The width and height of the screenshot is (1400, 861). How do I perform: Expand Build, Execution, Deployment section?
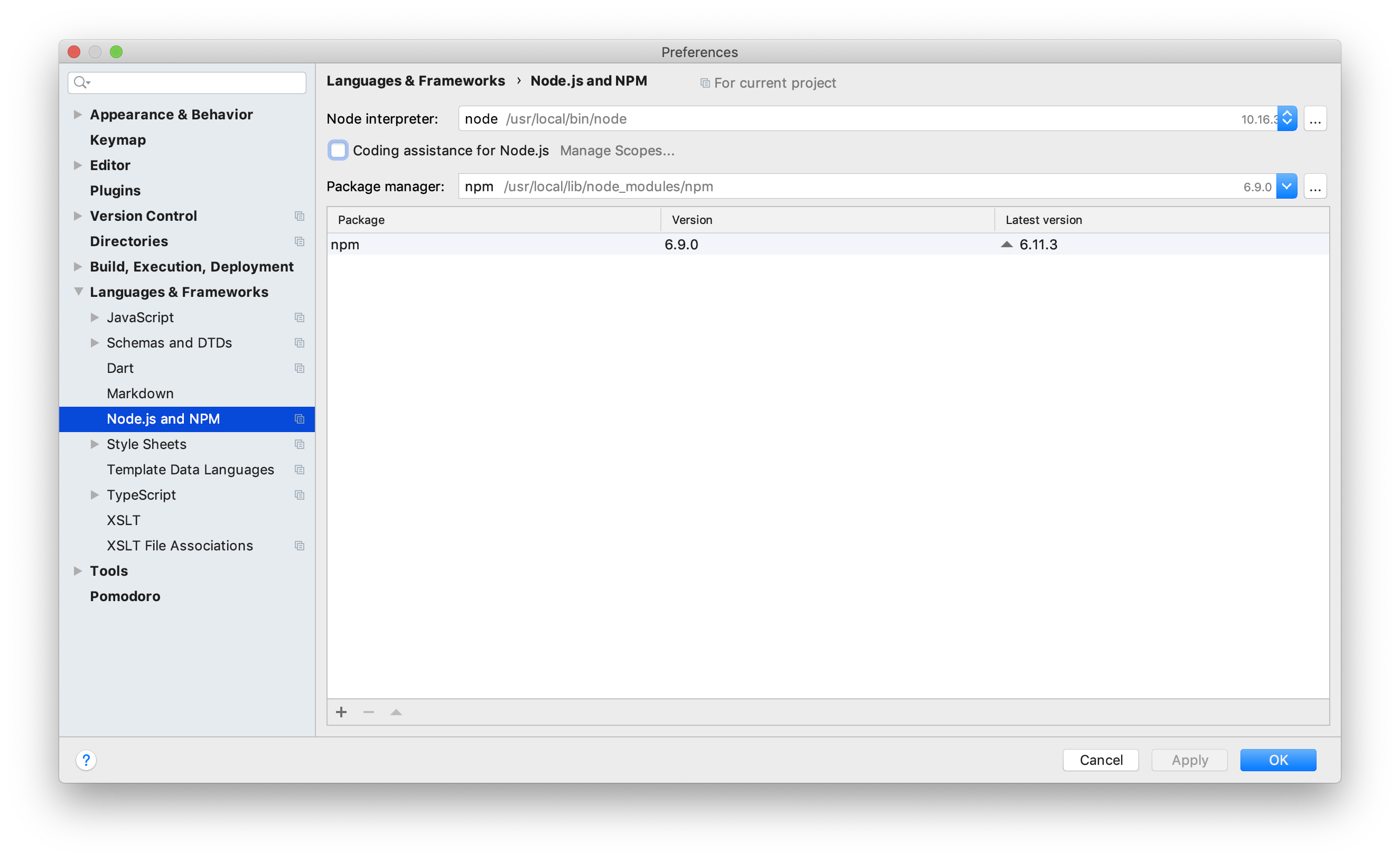78,267
